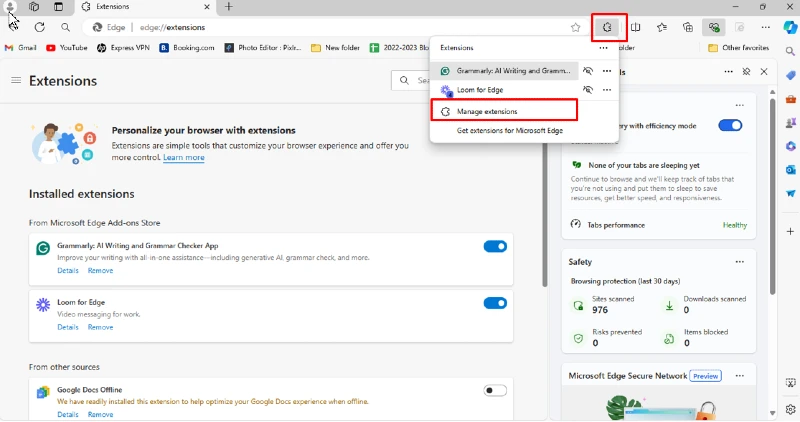Open sidebar Tools briefcase icon

[790, 99]
